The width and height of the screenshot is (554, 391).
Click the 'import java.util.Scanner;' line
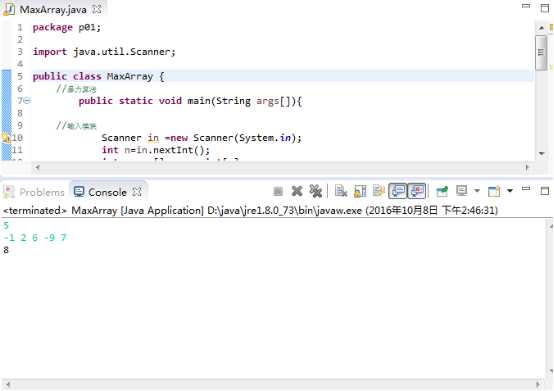pos(104,52)
